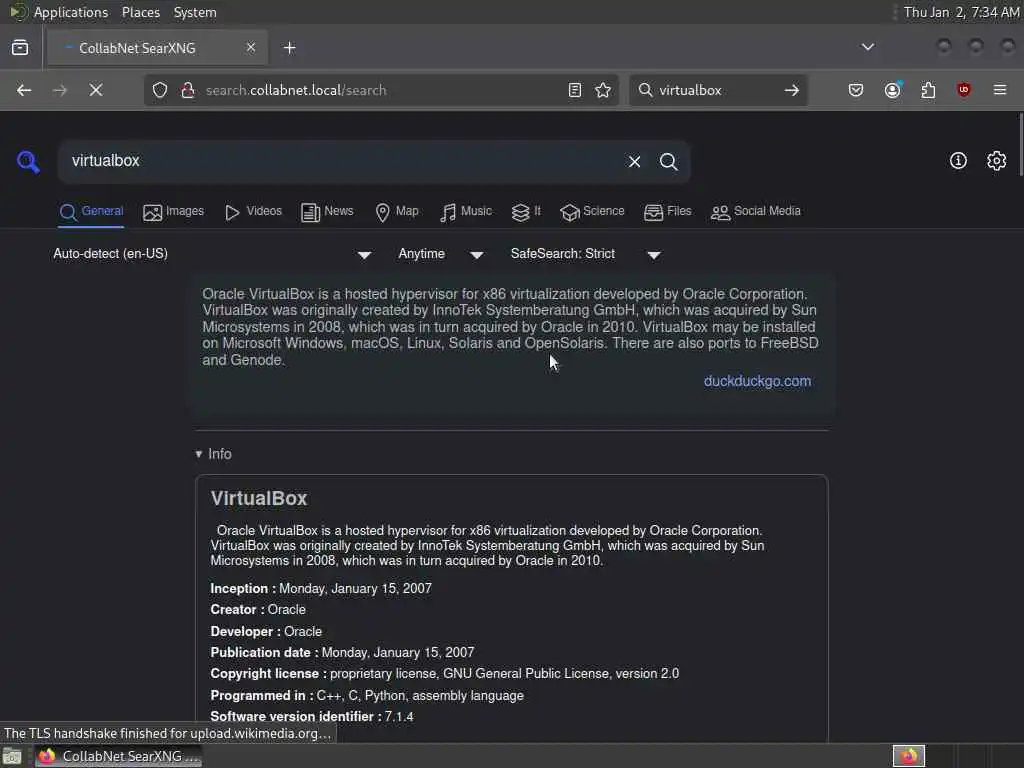
Task: Open tracking protection shield icon
Action: 160,90
